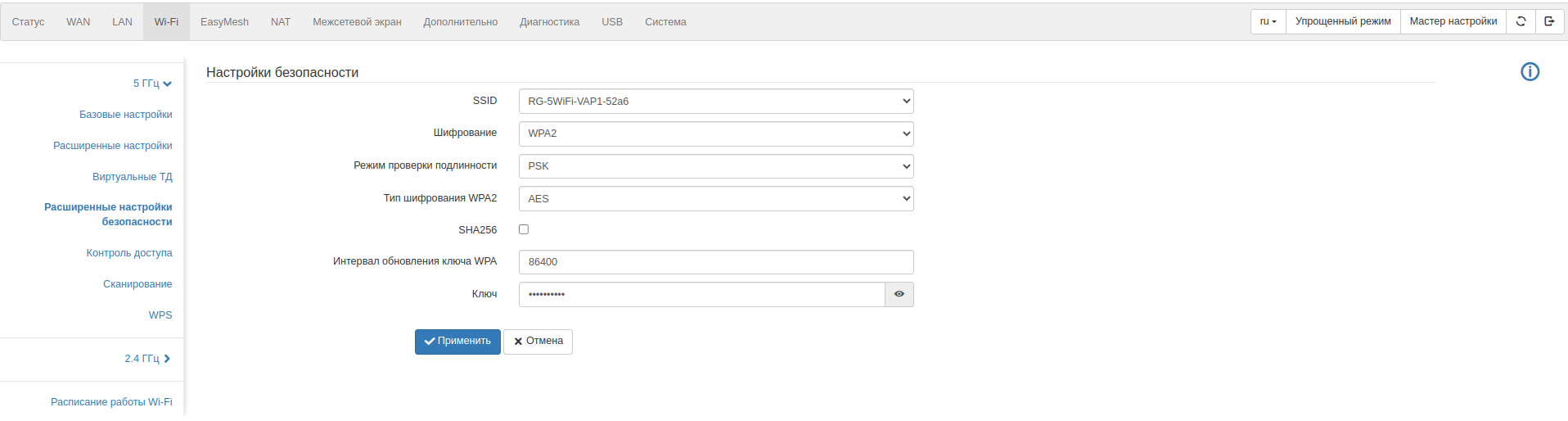Open the Шифрование dropdown

[716, 134]
